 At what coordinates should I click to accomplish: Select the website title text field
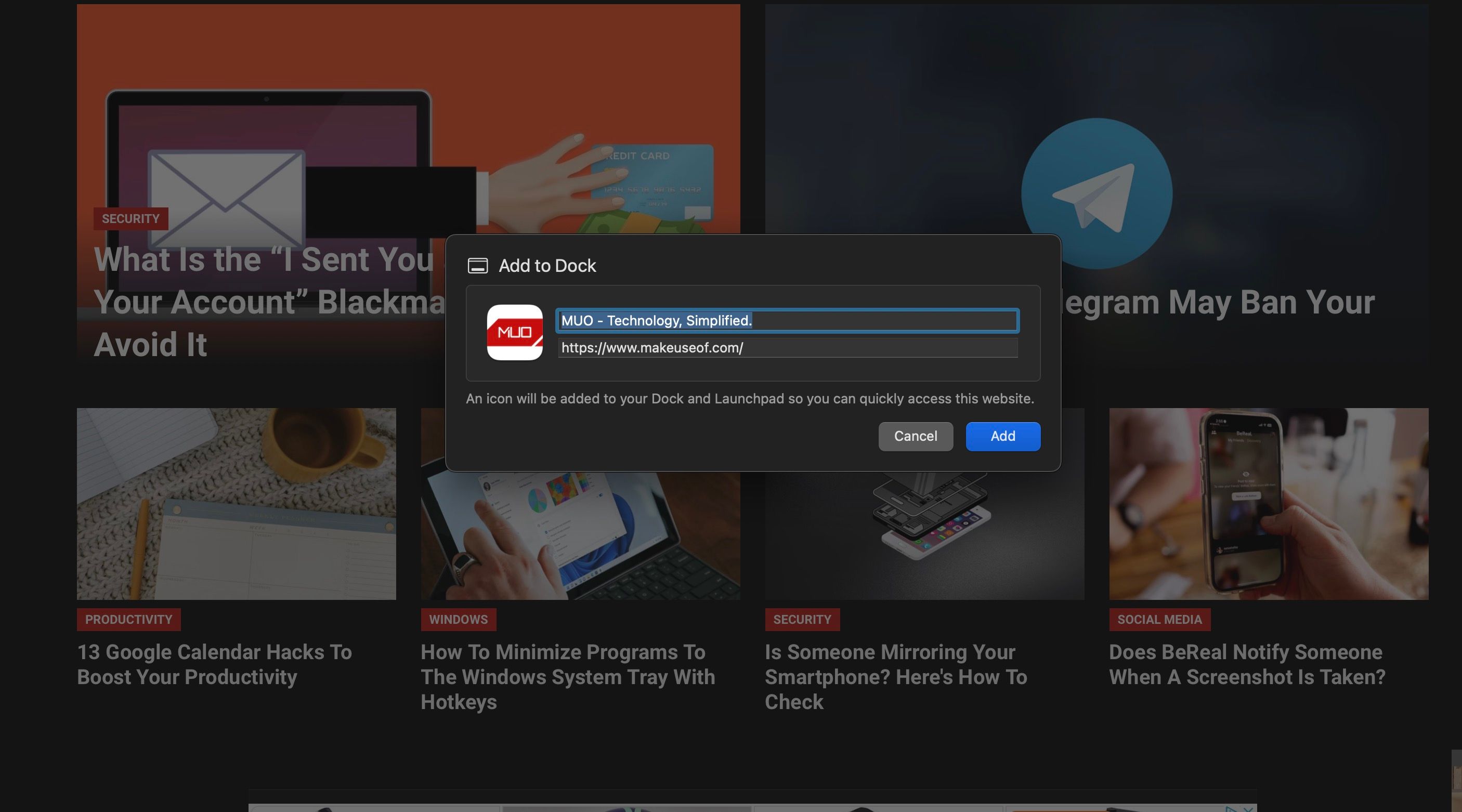pyautogui.click(x=786, y=321)
